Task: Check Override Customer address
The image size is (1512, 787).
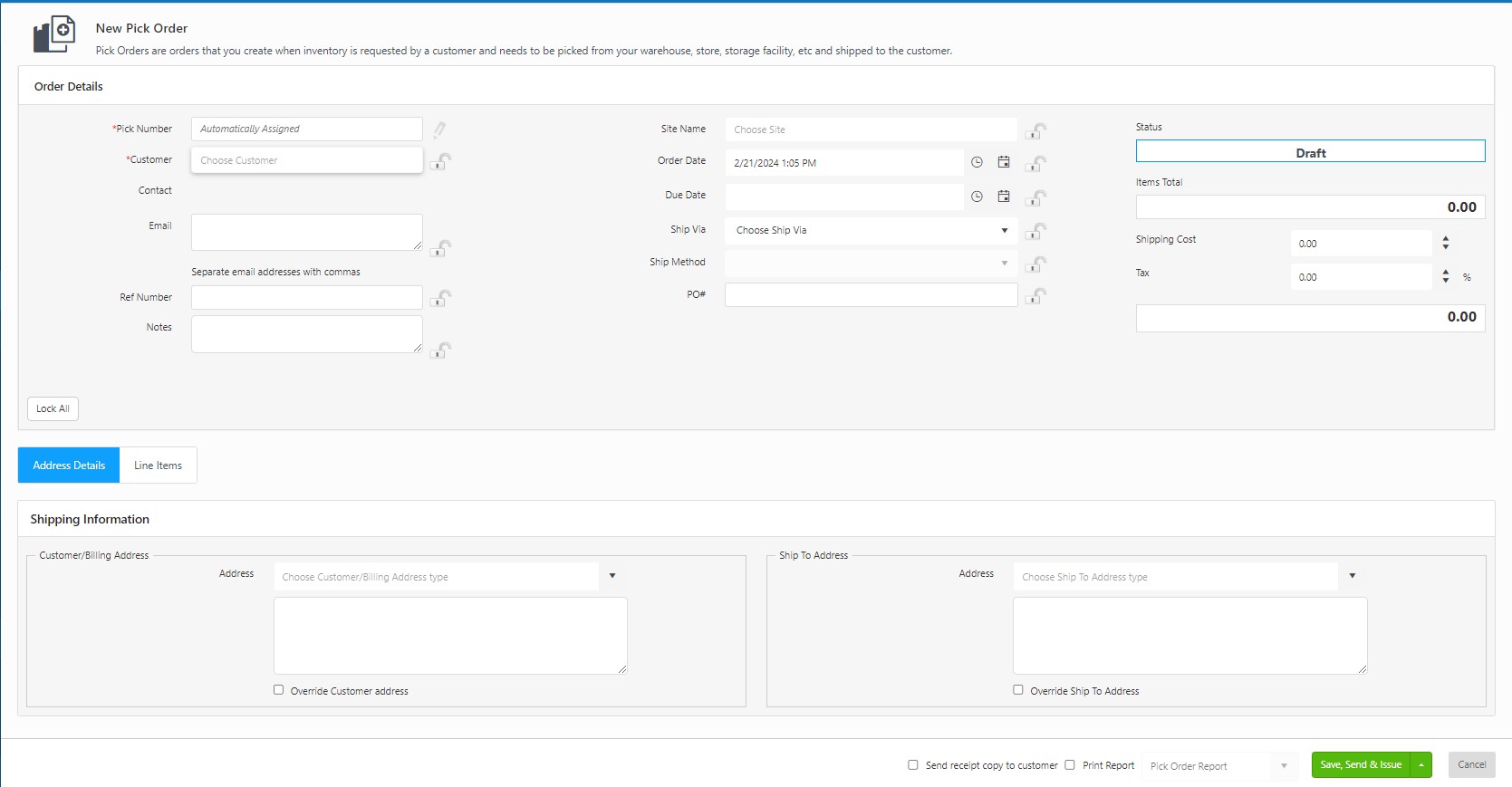Action: tap(279, 689)
